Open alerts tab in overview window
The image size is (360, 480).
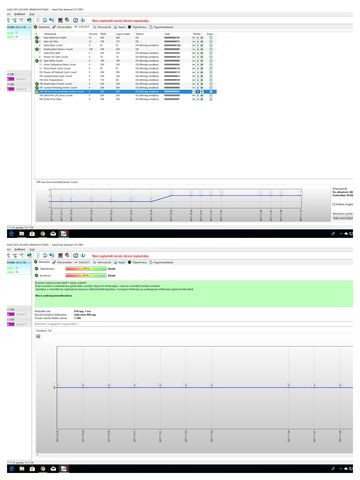161,262
